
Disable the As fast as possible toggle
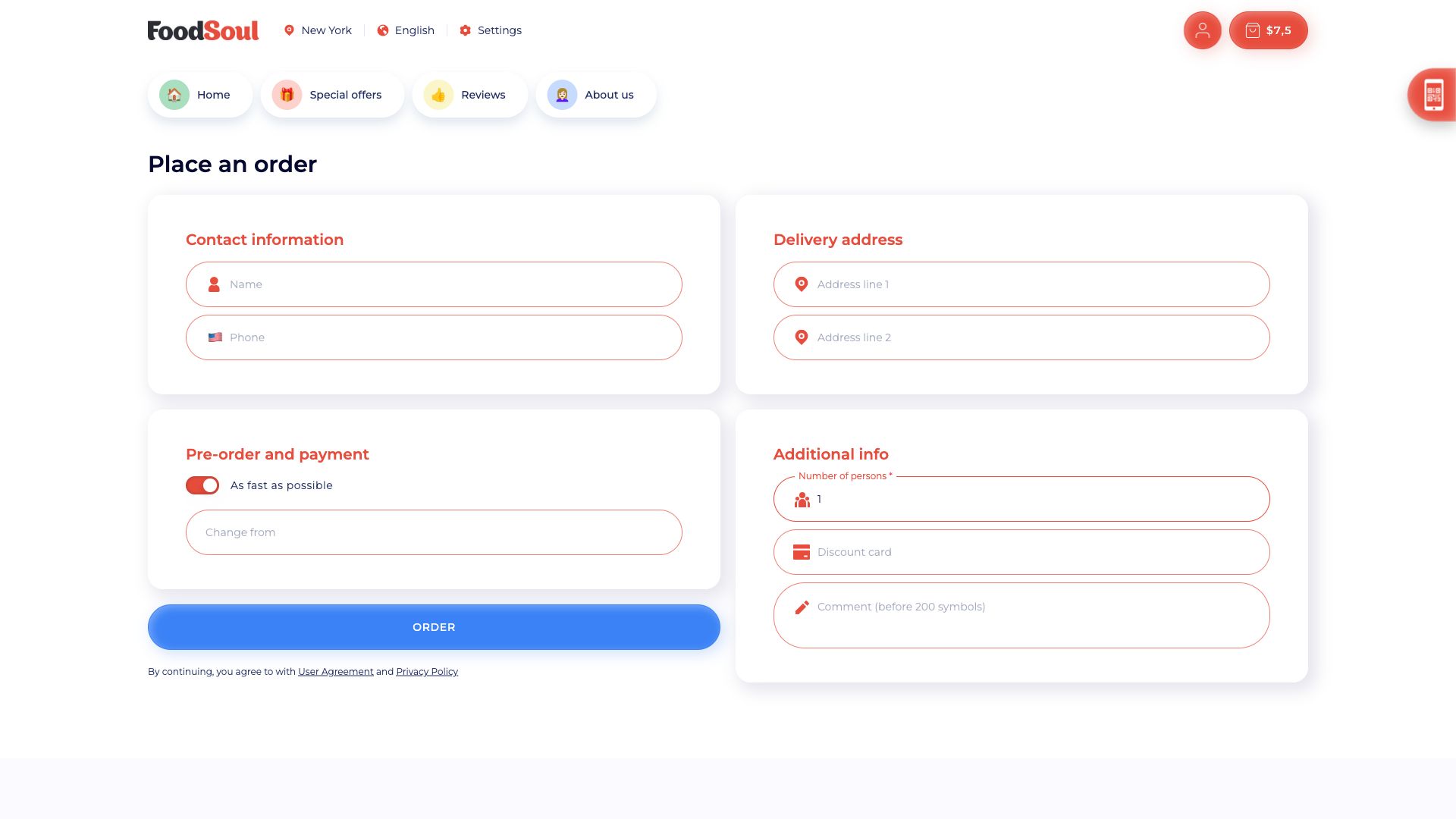click(x=202, y=485)
